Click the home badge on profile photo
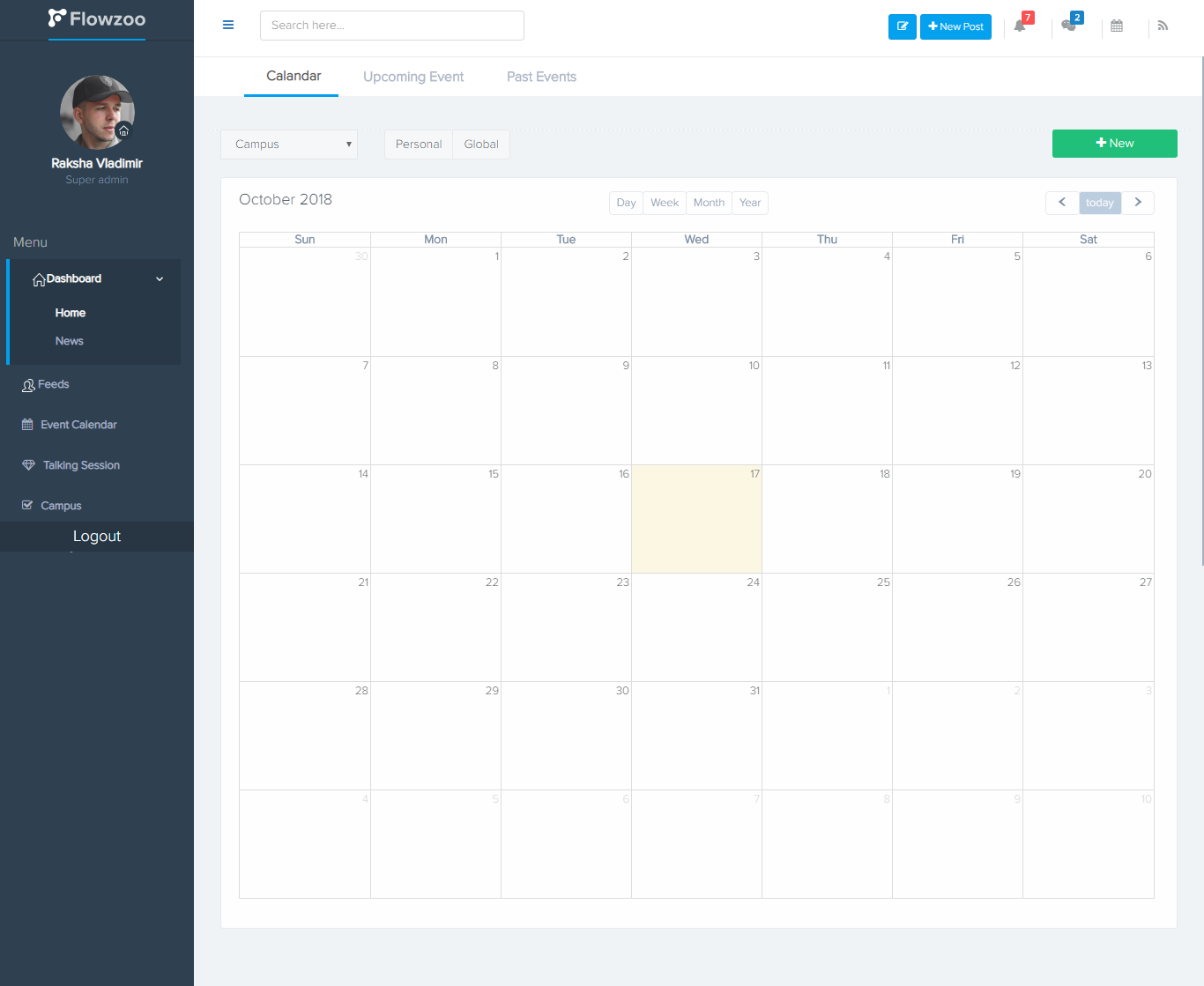1204x986 pixels. (124, 131)
